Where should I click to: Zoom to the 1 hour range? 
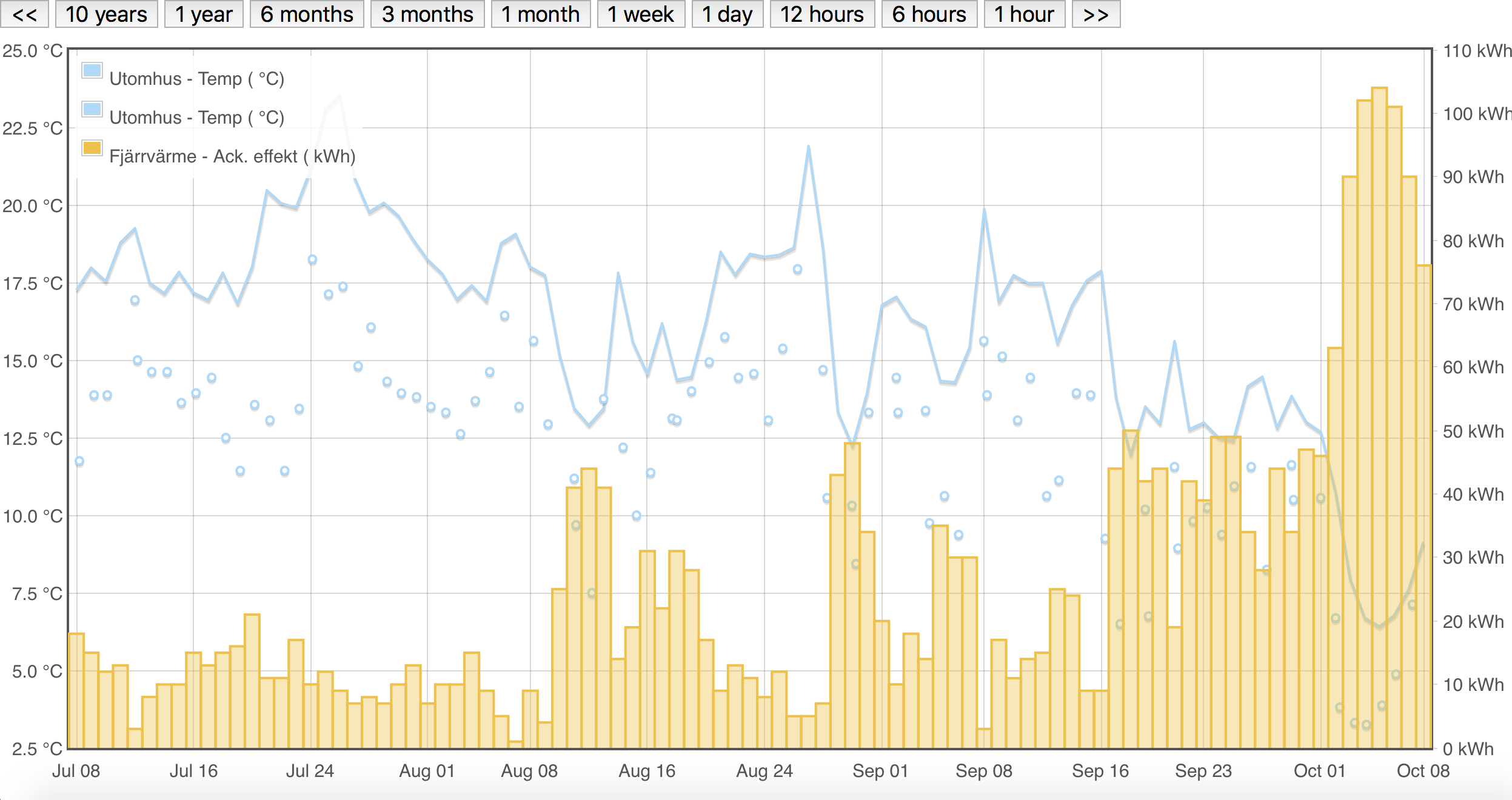(x=1024, y=14)
